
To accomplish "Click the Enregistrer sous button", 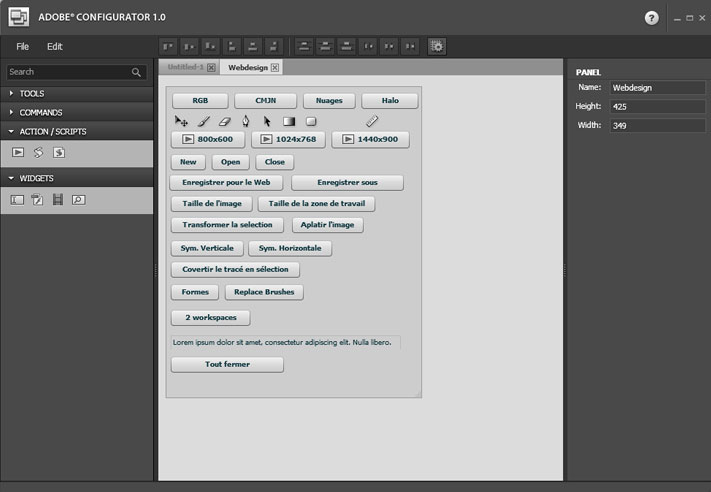I will tap(347, 182).
